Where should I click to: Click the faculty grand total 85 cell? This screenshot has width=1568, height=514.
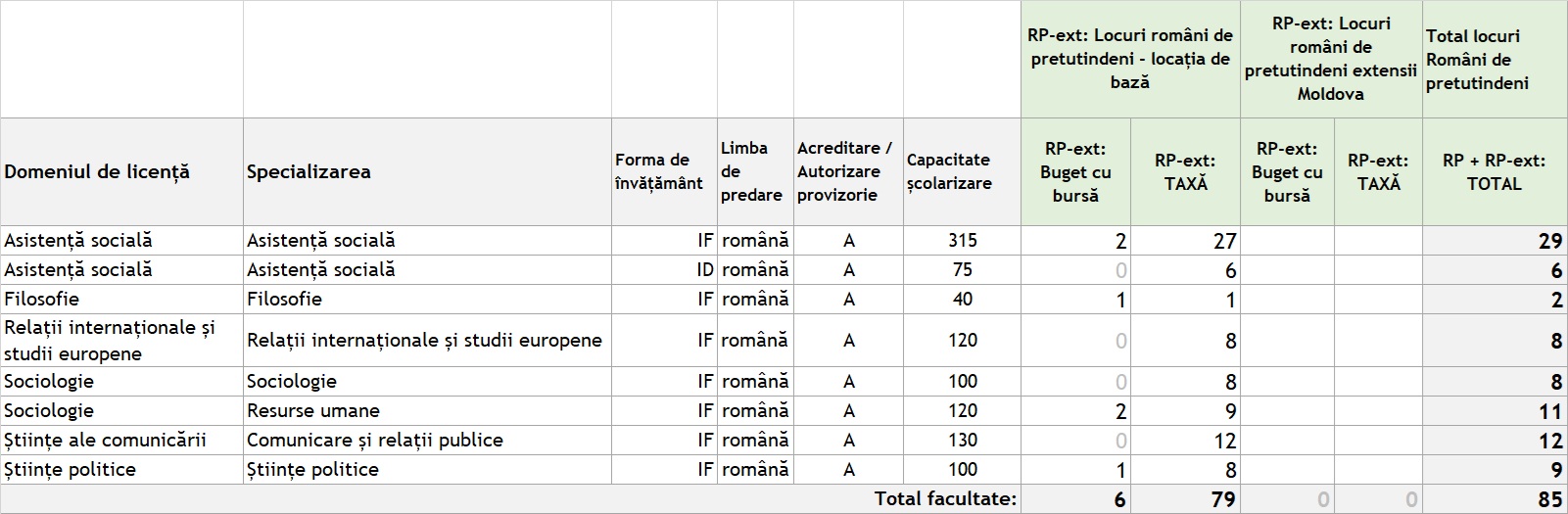click(1495, 499)
